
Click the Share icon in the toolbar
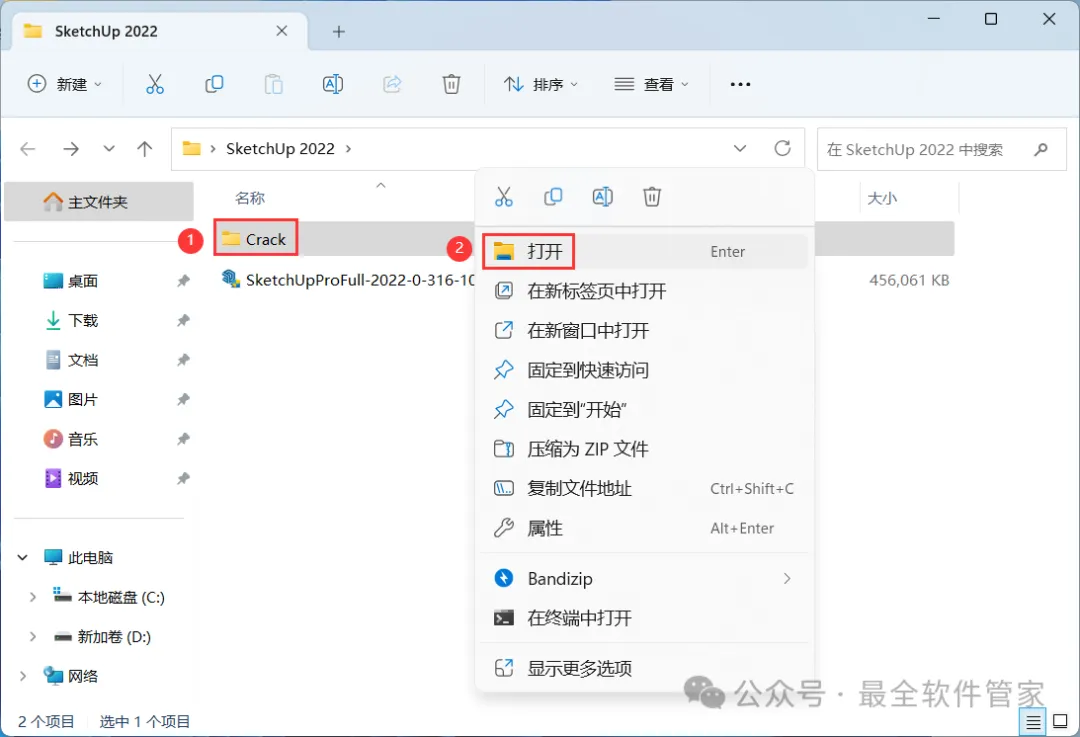(392, 84)
